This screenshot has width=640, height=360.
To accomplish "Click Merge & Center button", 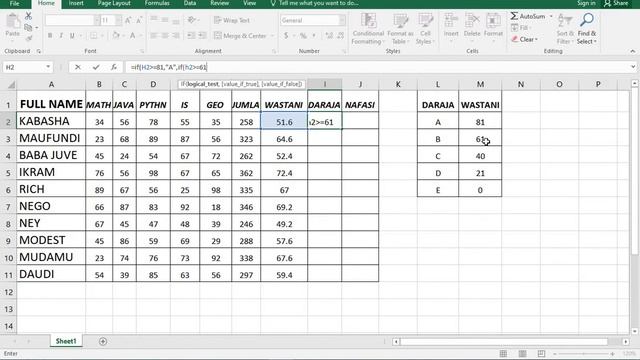I will [x=240, y=36].
